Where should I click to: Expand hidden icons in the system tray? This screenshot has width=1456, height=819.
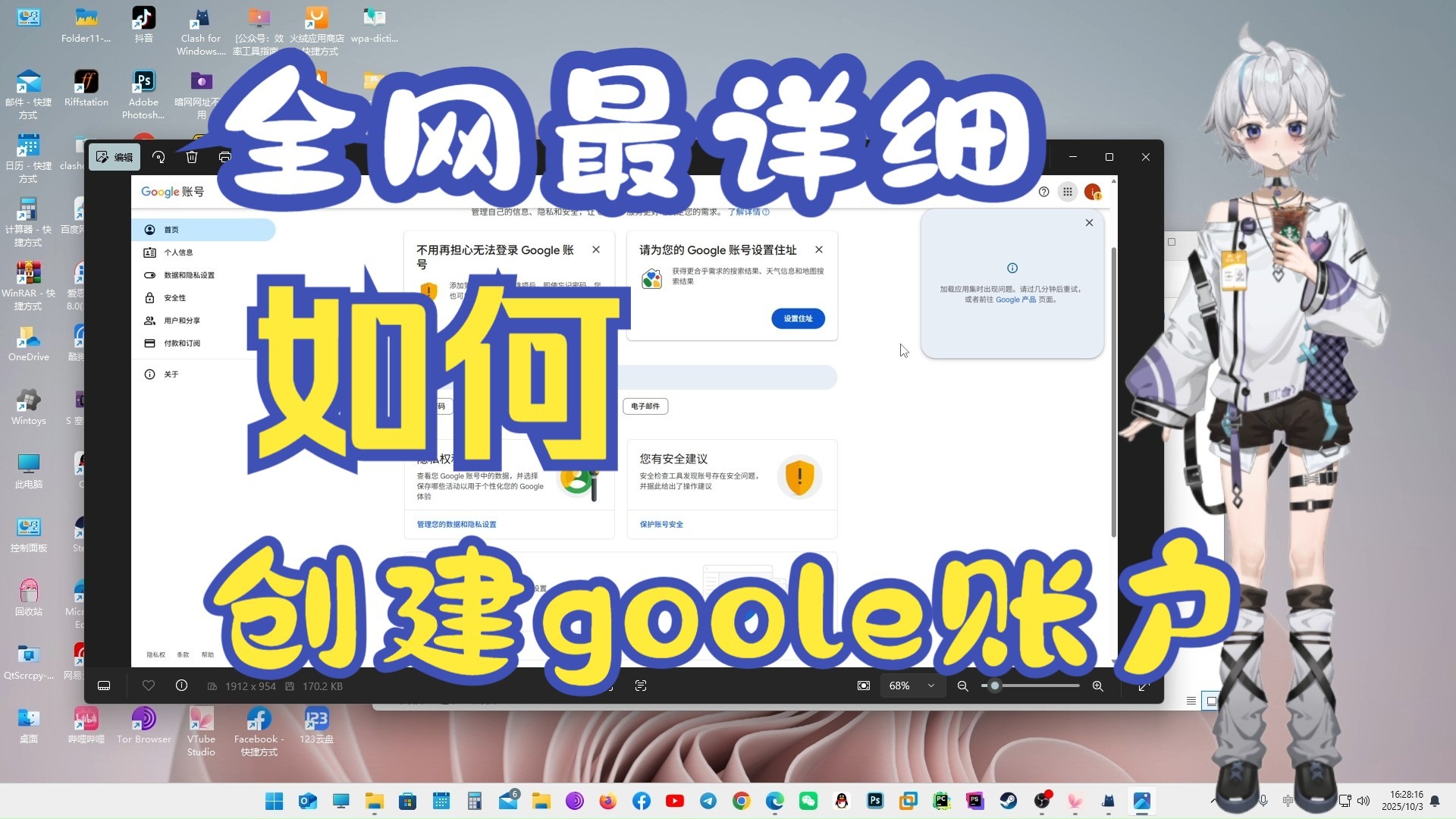pyautogui.click(x=1214, y=801)
